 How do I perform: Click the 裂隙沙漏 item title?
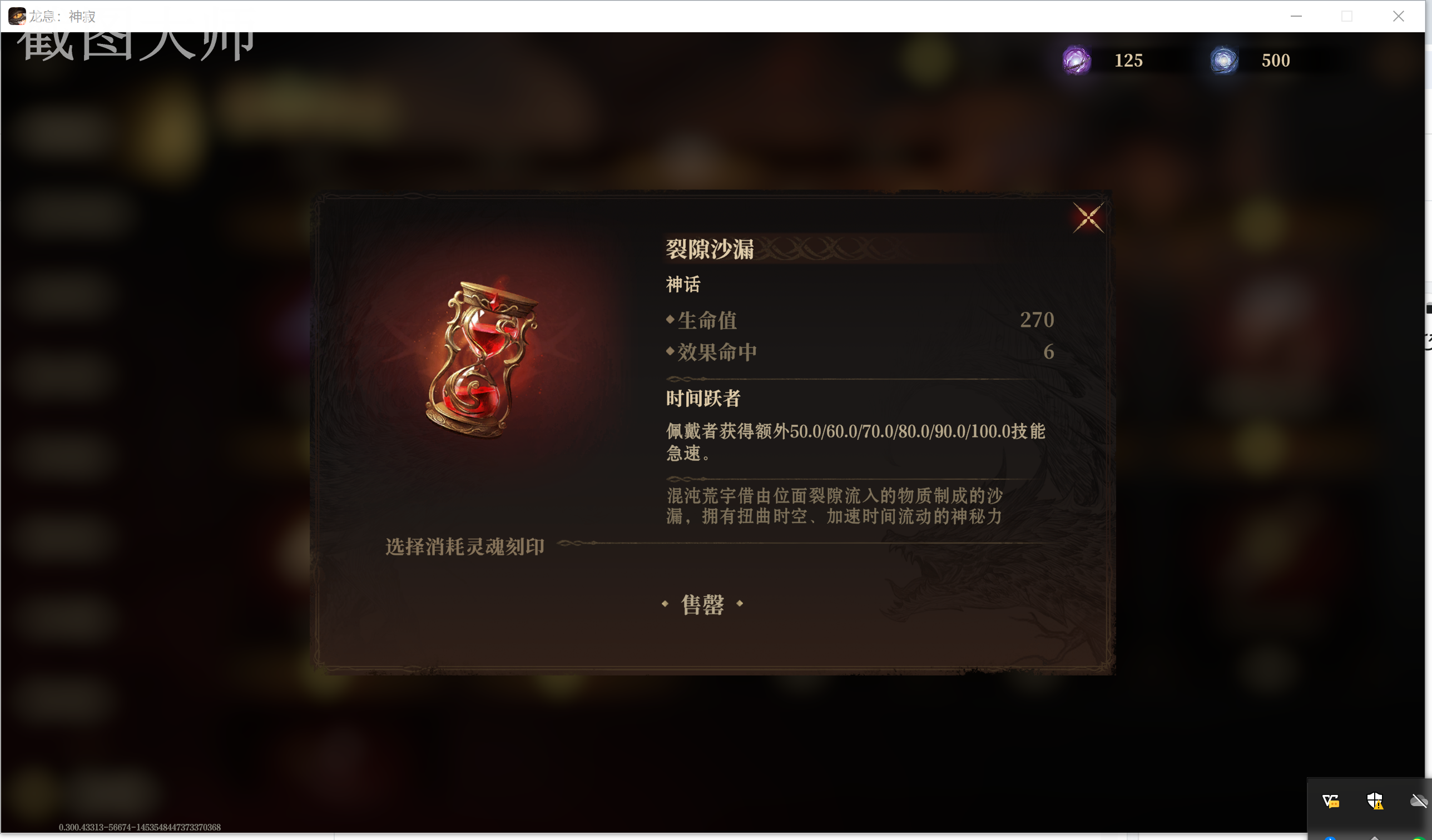710,249
